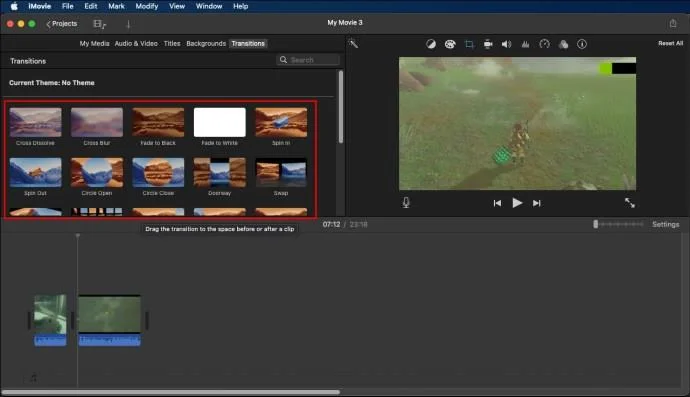This screenshot has height=397, width=690.
Task: Open the File menu
Action: (x=68, y=6)
